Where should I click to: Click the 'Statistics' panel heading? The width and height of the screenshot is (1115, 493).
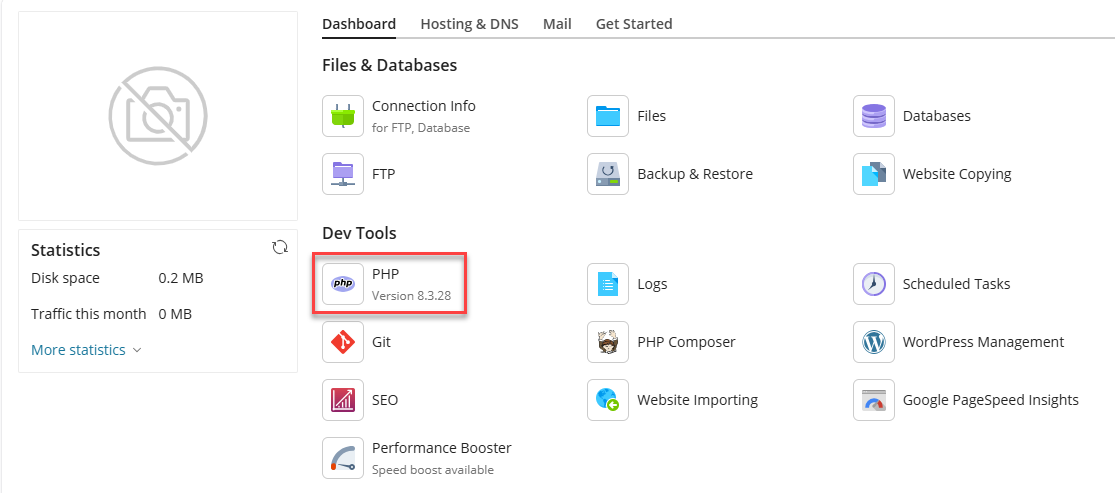click(65, 250)
